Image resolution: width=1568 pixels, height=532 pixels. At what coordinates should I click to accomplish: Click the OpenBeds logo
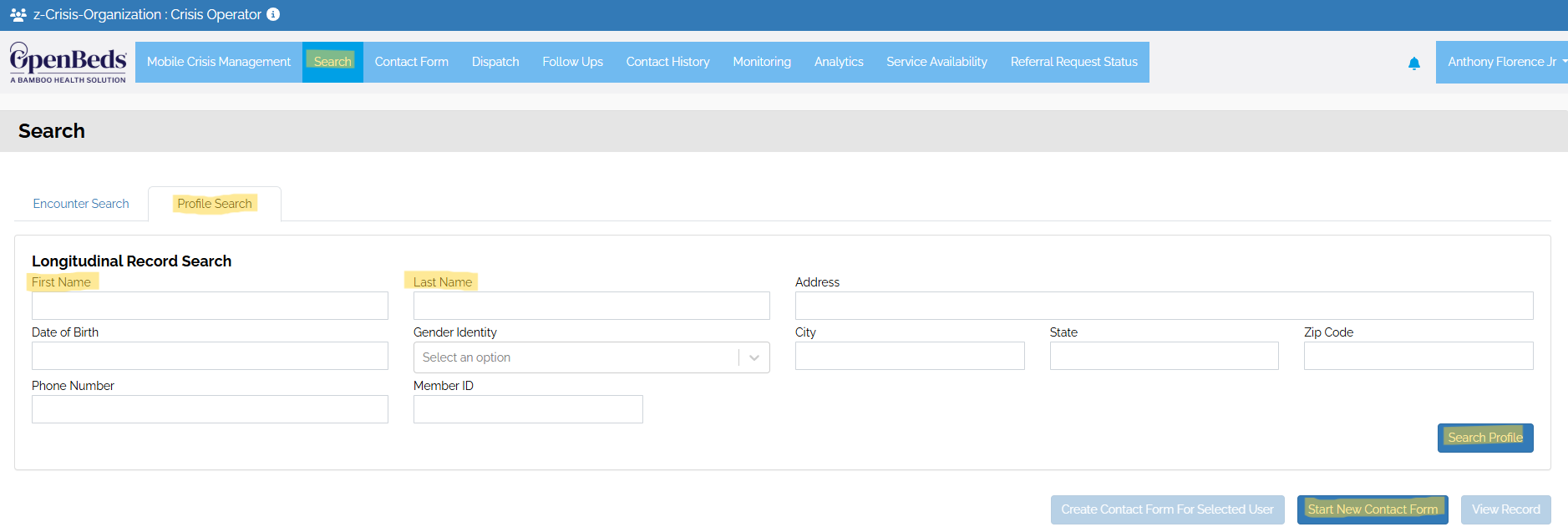click(69, 63)
